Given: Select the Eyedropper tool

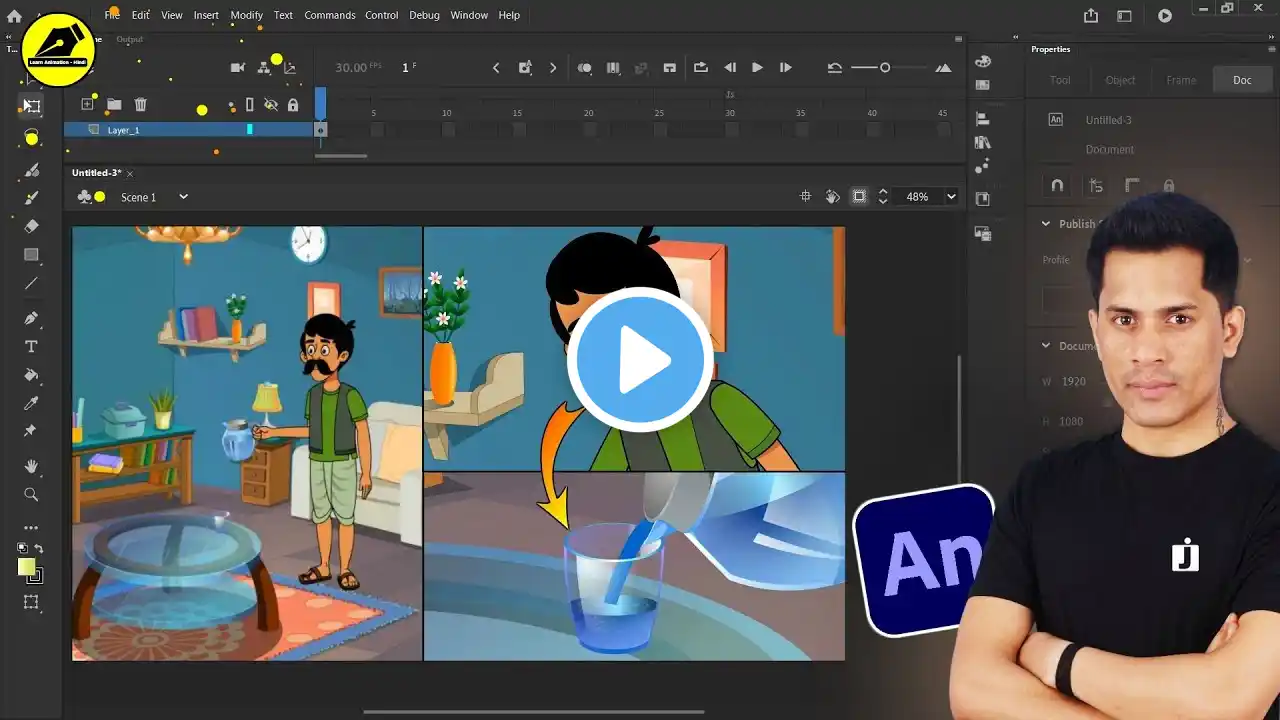Looking at the screenshot, I should point(31,403).
